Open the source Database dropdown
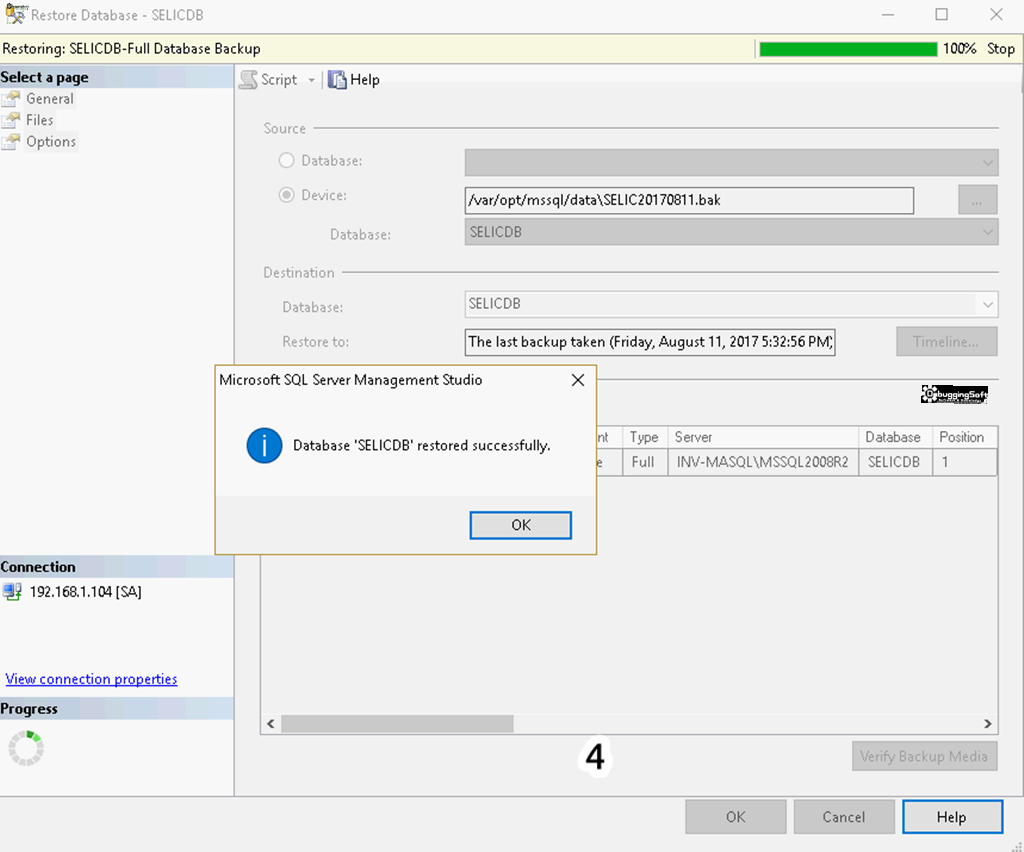Viewport: 1024px width, 852px height. pos(731,163)
